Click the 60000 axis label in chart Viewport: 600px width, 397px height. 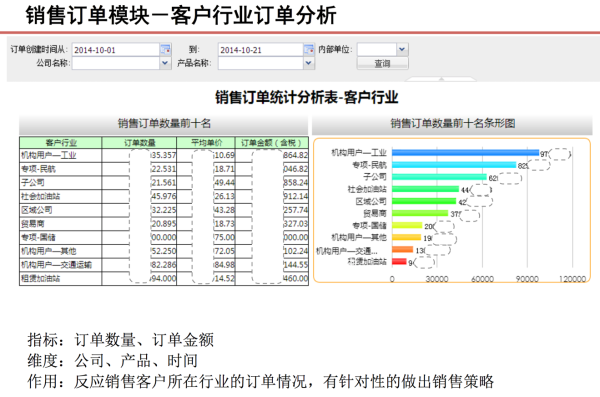(482, 279)
